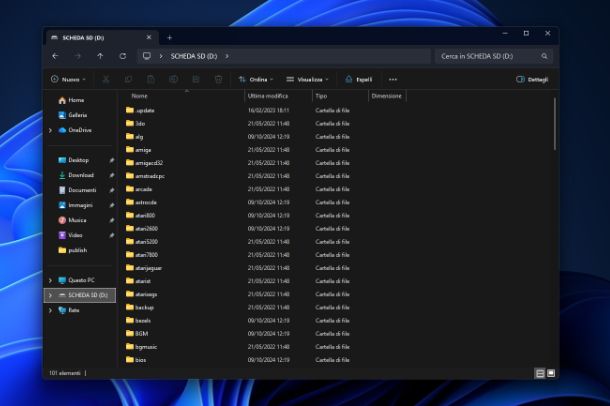This screenshot has width=610, height=406.
Task: Switch to details list view
Action: 540,373
